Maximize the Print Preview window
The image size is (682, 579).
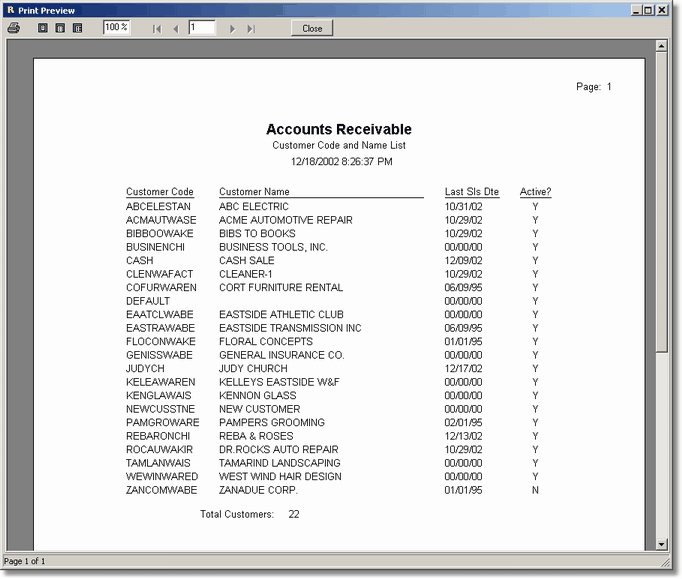pos(648,10)
